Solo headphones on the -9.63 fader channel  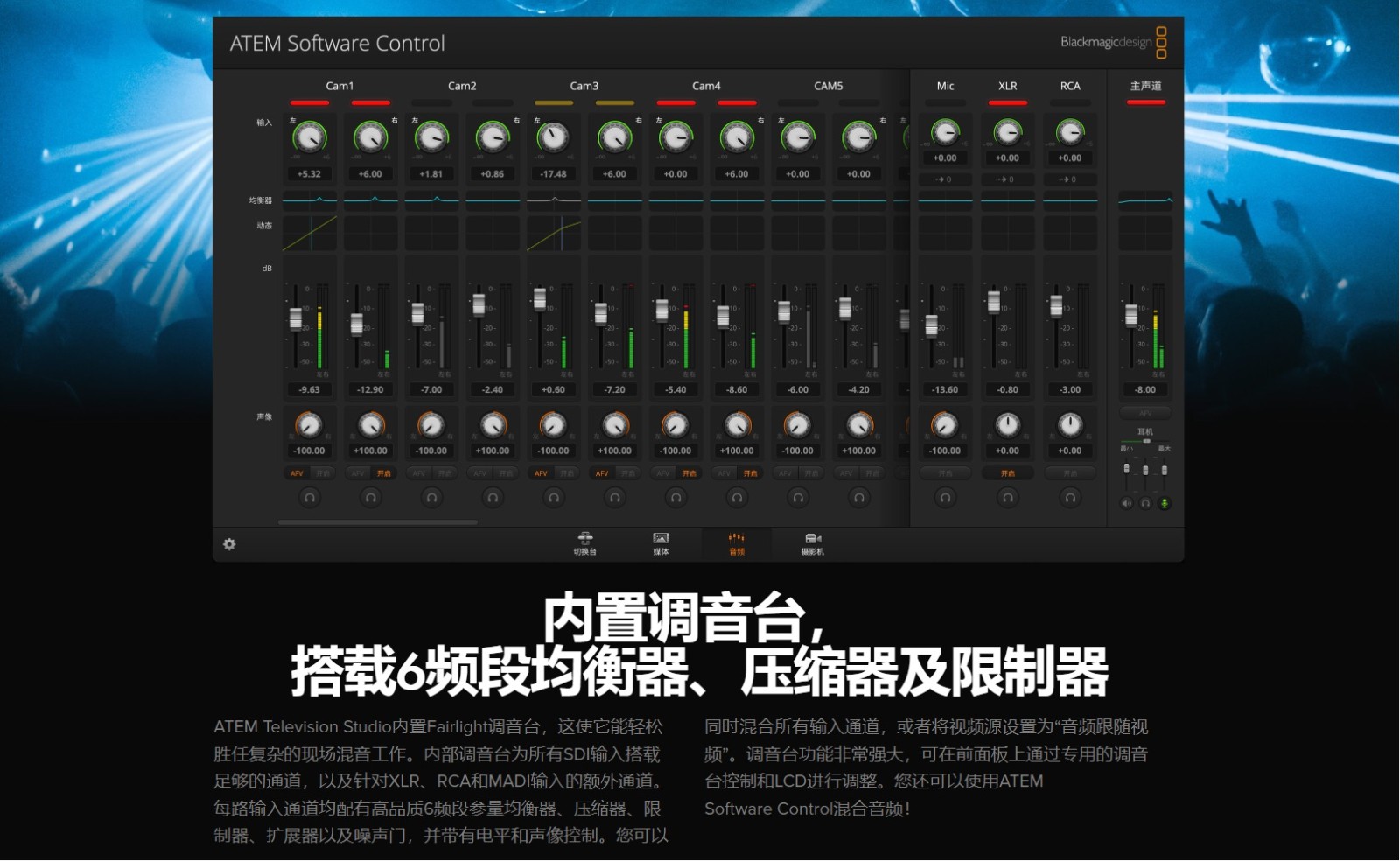pyautogui.click(x=310, y=498)
